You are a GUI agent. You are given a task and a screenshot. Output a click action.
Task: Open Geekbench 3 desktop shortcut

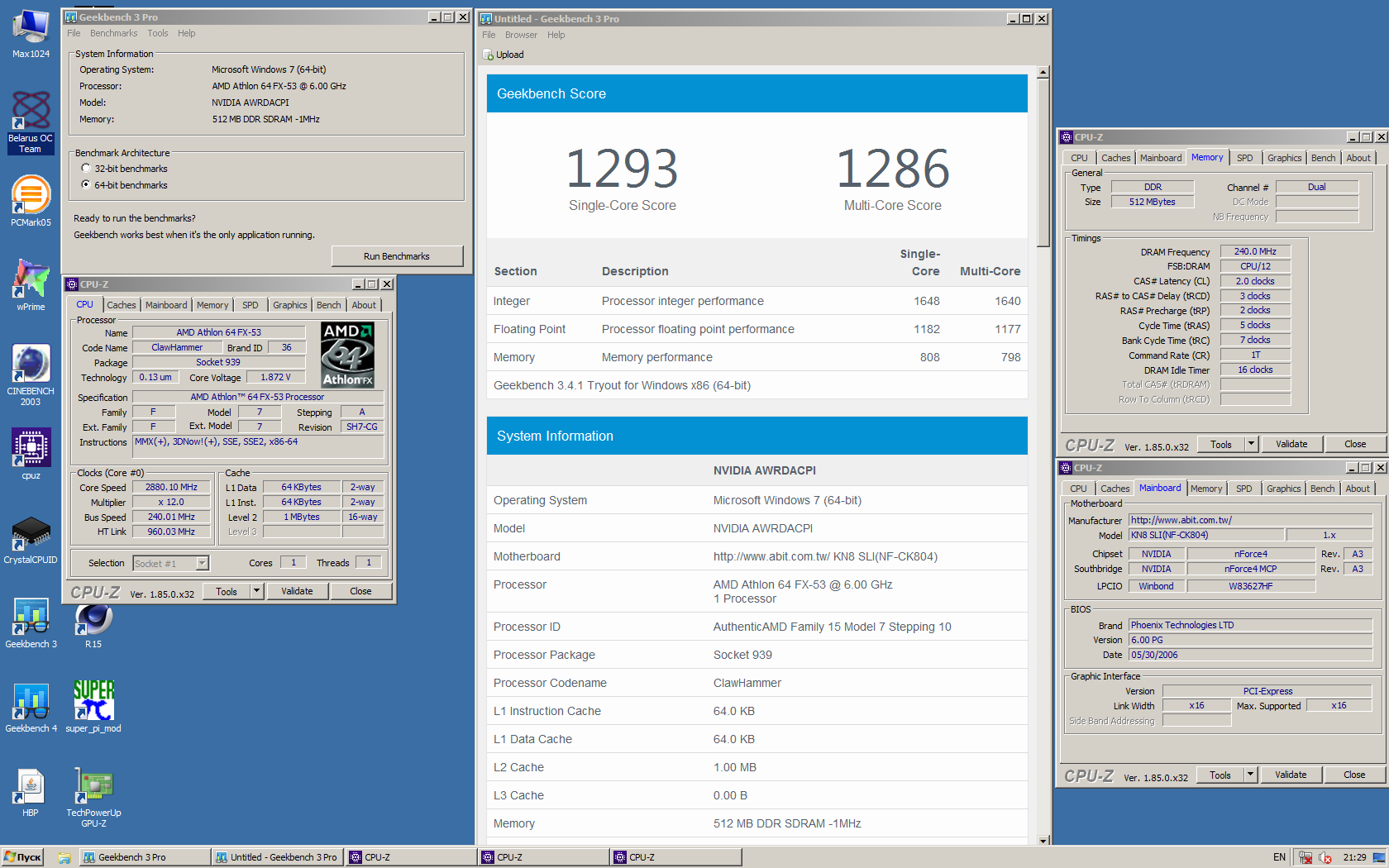click(31, 622)
